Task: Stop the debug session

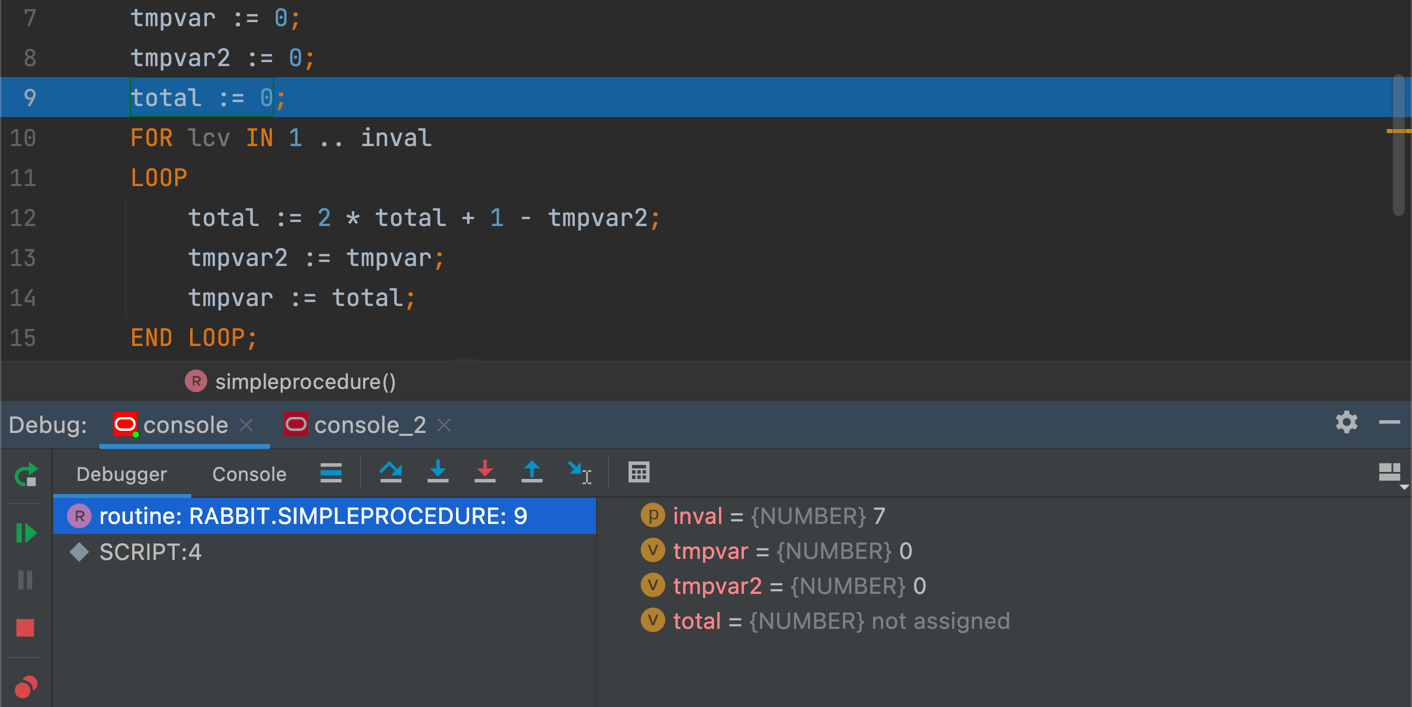Action: (23, 627)
